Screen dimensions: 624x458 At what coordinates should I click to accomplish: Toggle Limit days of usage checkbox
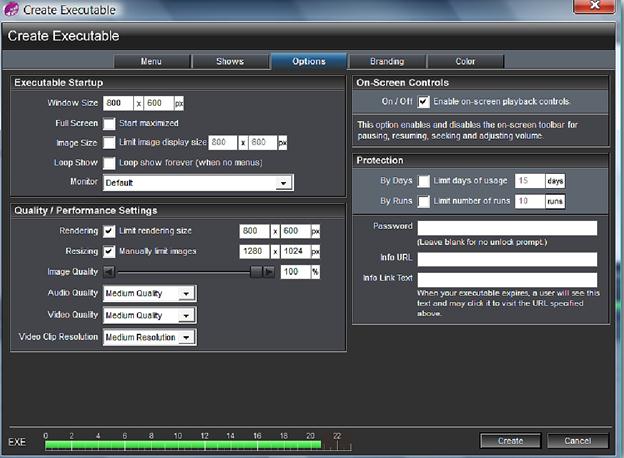pyautogui.click(x=423, y=181)
